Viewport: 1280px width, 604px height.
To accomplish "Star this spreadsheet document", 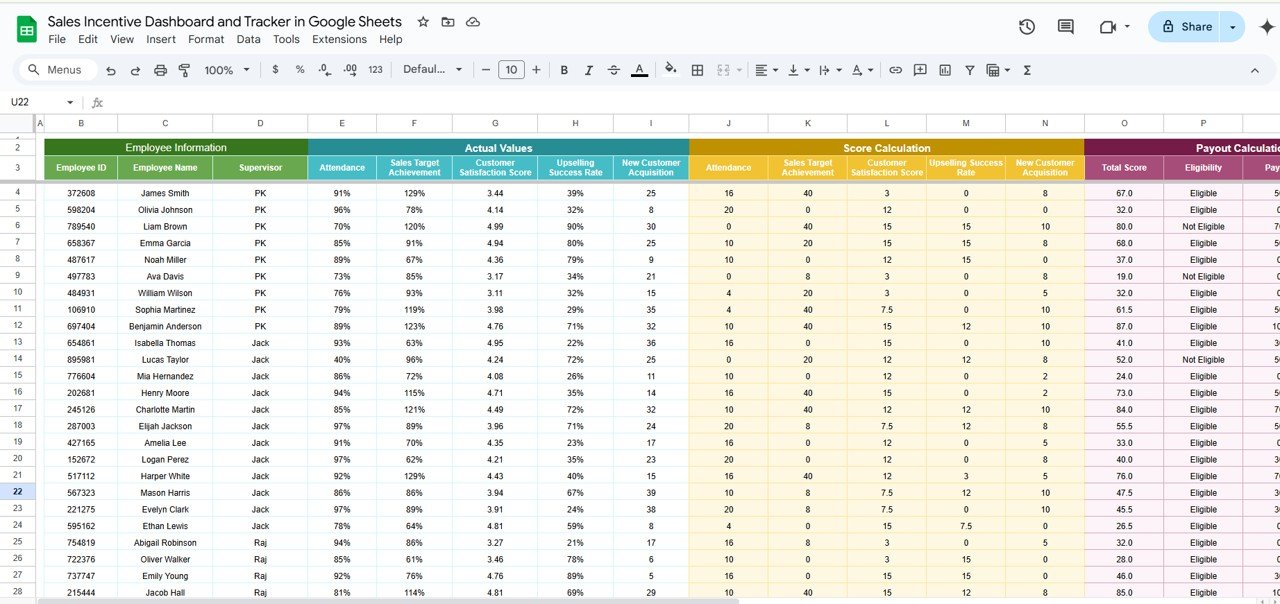I will (423, 22).
